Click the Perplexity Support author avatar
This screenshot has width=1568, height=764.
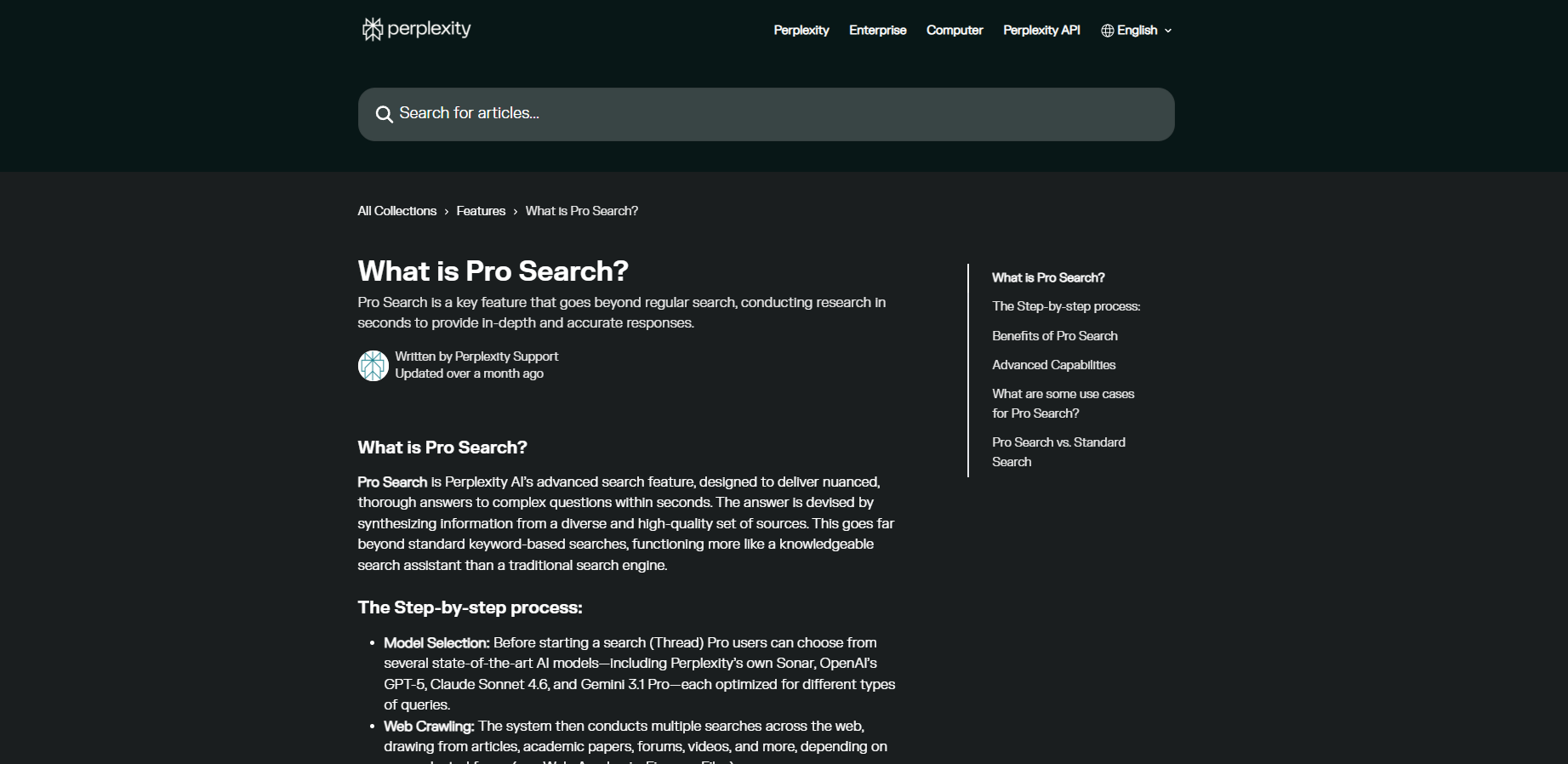tap(373, 366)
